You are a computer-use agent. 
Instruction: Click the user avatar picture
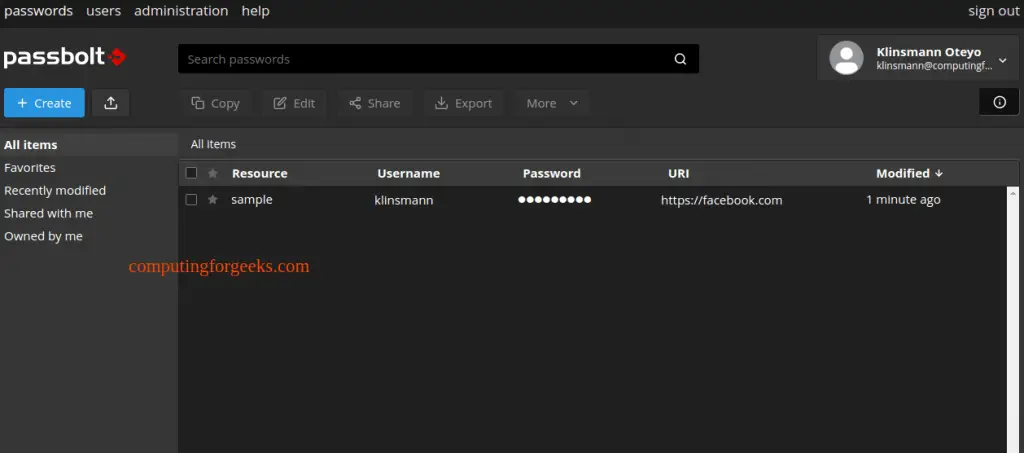click(x=846, y=57)
